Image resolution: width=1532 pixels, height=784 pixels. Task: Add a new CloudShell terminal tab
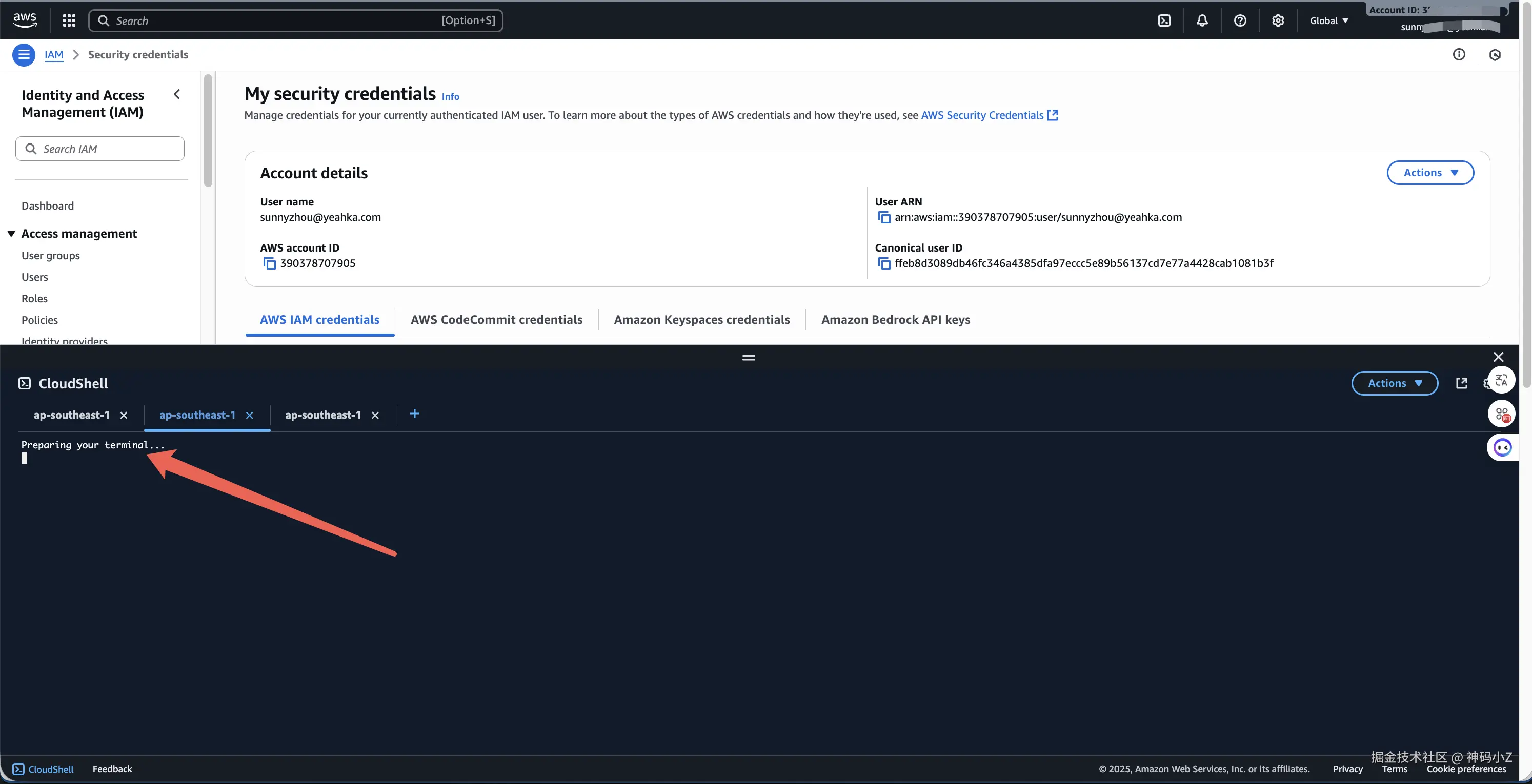(414, 414)
